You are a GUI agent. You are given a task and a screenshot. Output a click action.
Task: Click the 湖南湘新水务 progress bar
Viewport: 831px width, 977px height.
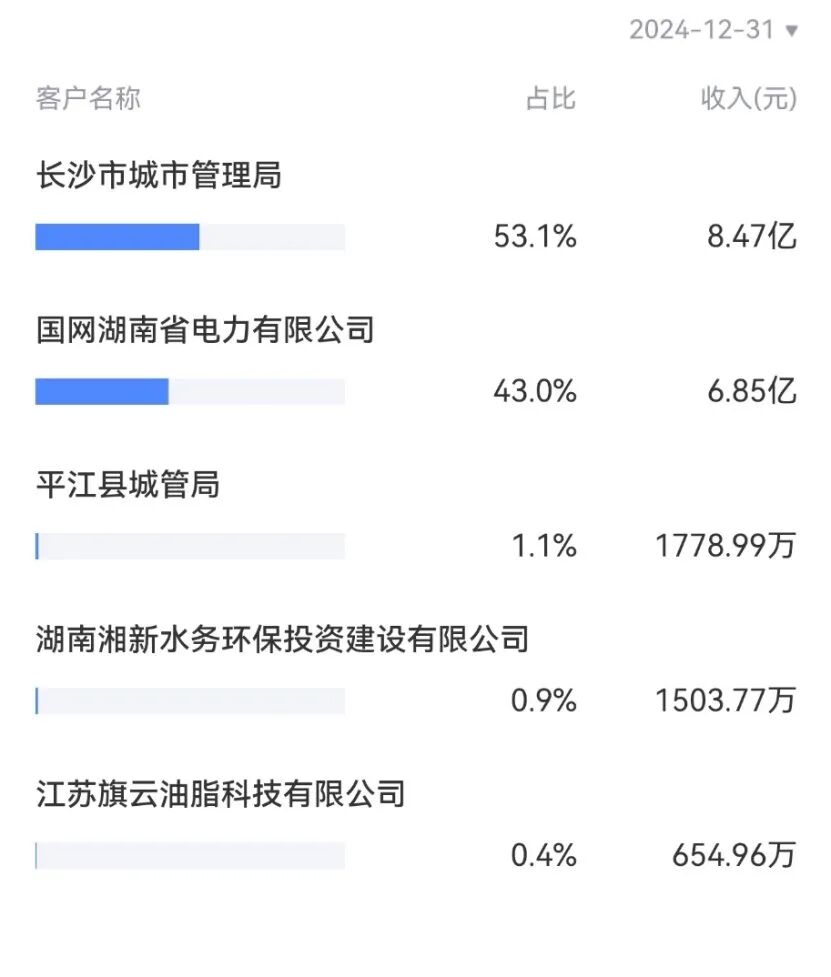[x=190, y=701]
